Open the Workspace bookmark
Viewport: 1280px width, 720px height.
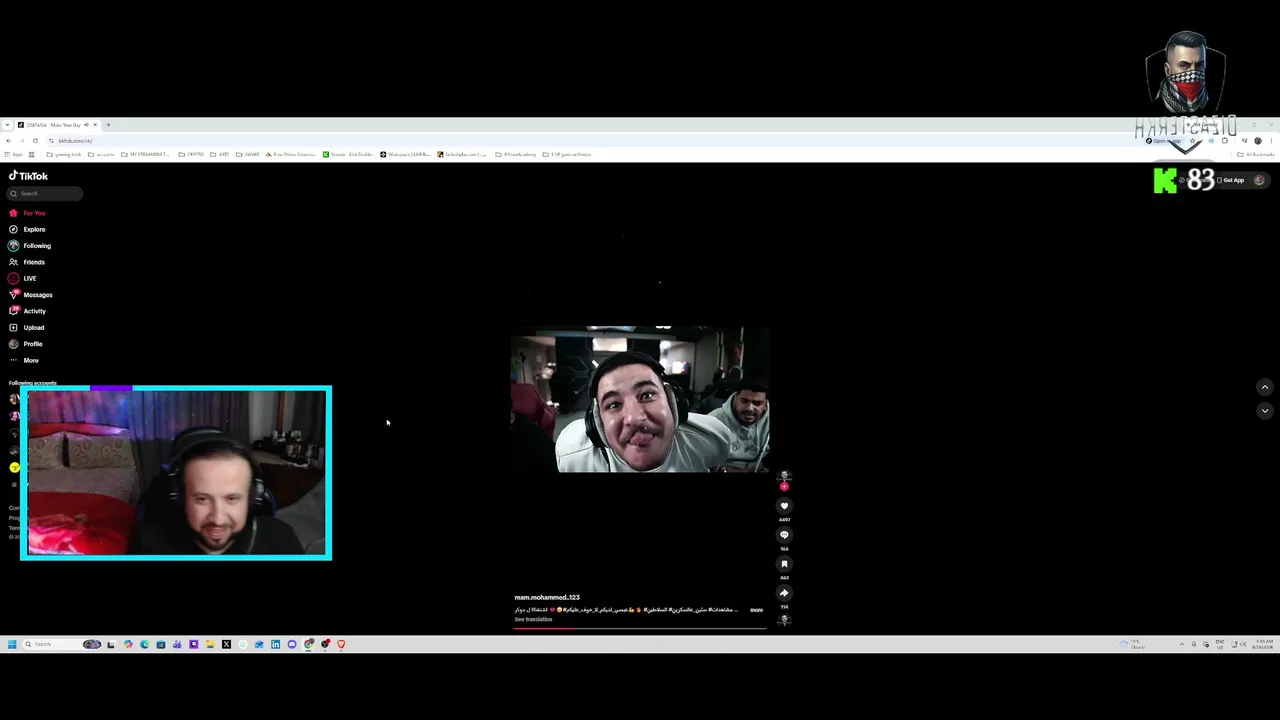pos(405,155)
